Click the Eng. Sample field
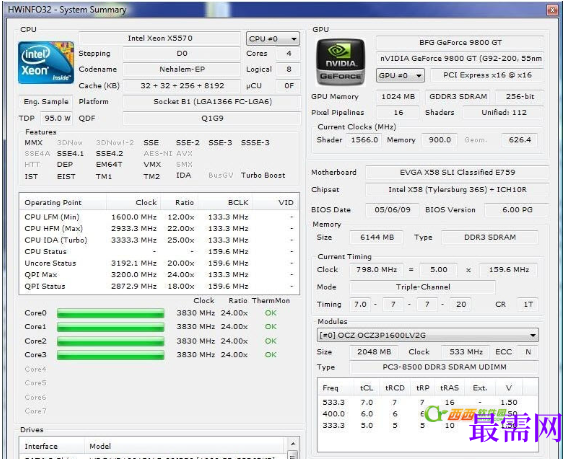 tap(46, 102)
